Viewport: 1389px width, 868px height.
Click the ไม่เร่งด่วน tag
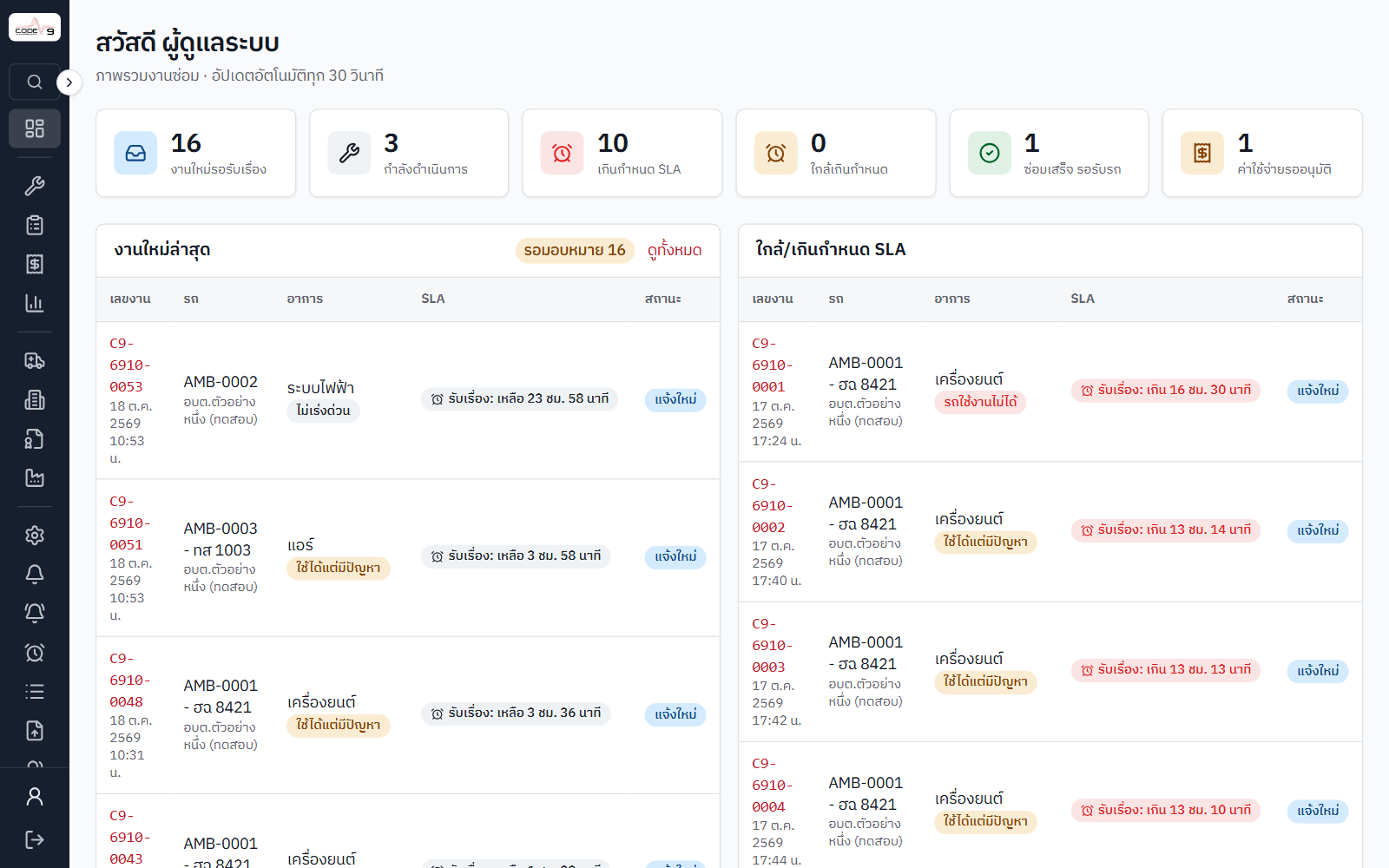point(323,411)
